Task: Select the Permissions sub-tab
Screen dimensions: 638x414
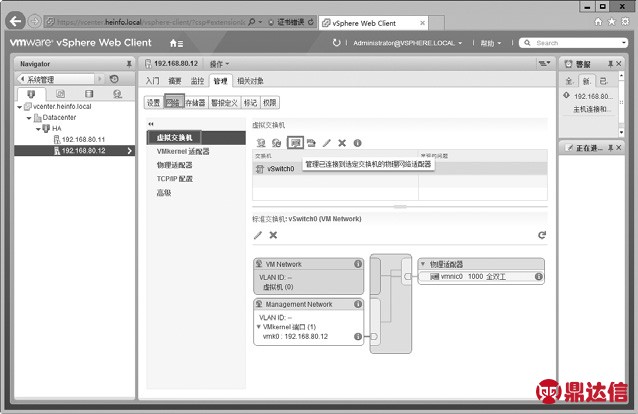Action: 269,103
